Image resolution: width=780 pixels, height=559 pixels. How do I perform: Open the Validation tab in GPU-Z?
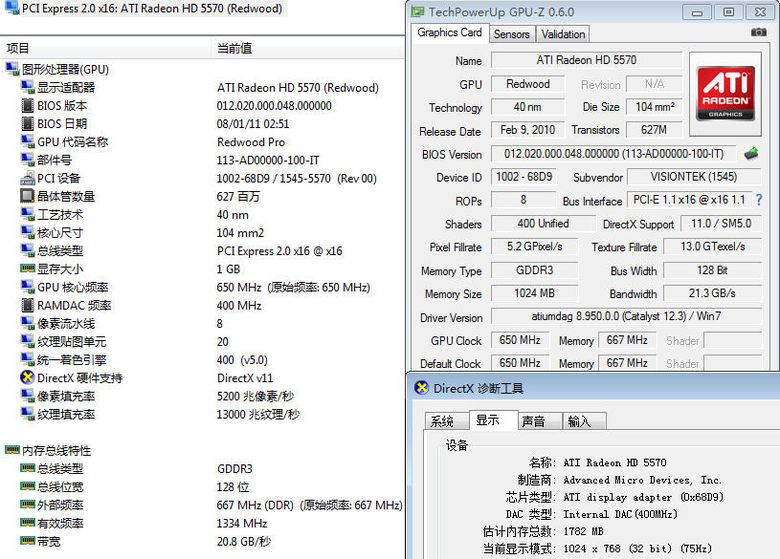coord(563,34)
